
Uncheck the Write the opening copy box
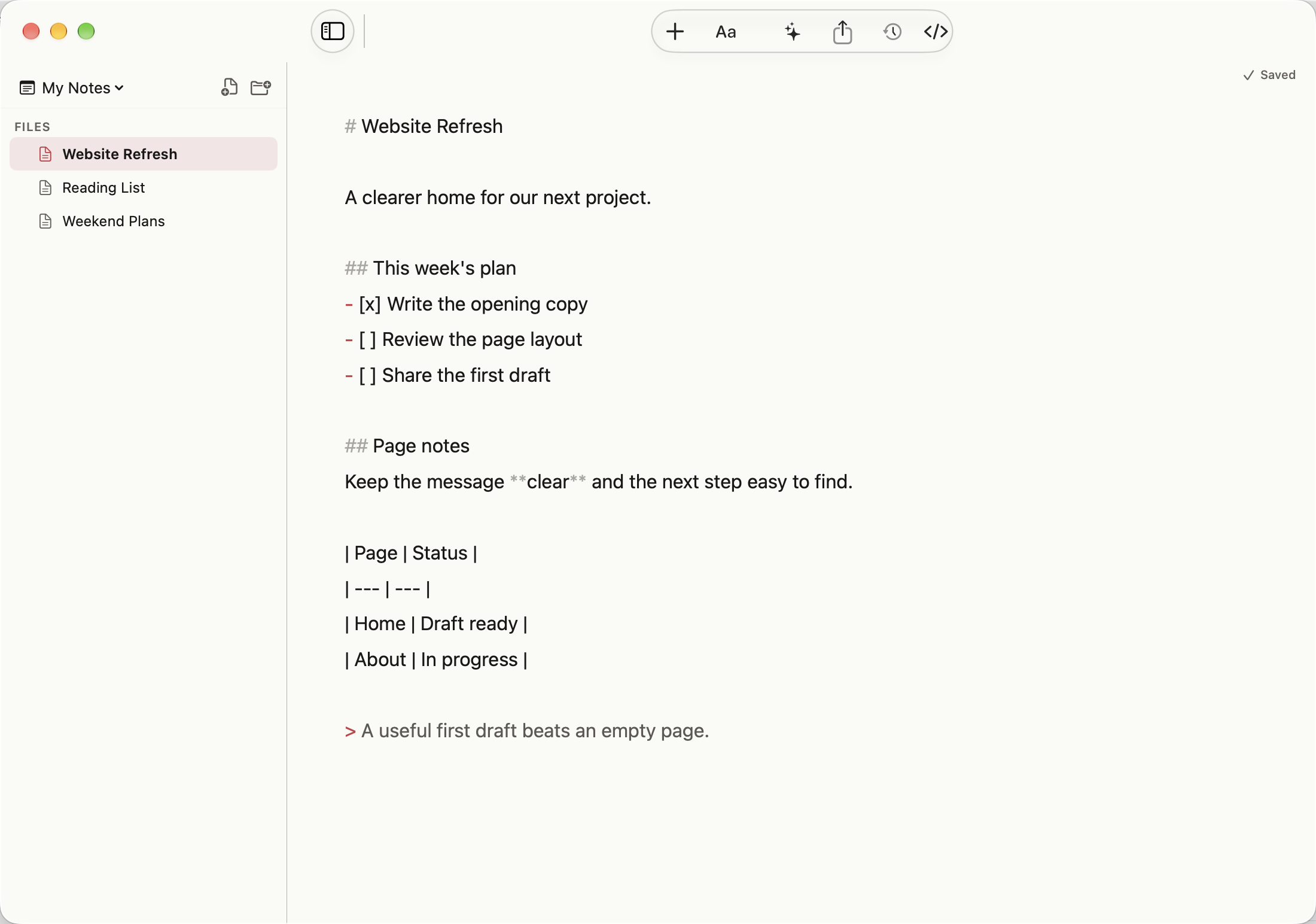pos(370,305)
